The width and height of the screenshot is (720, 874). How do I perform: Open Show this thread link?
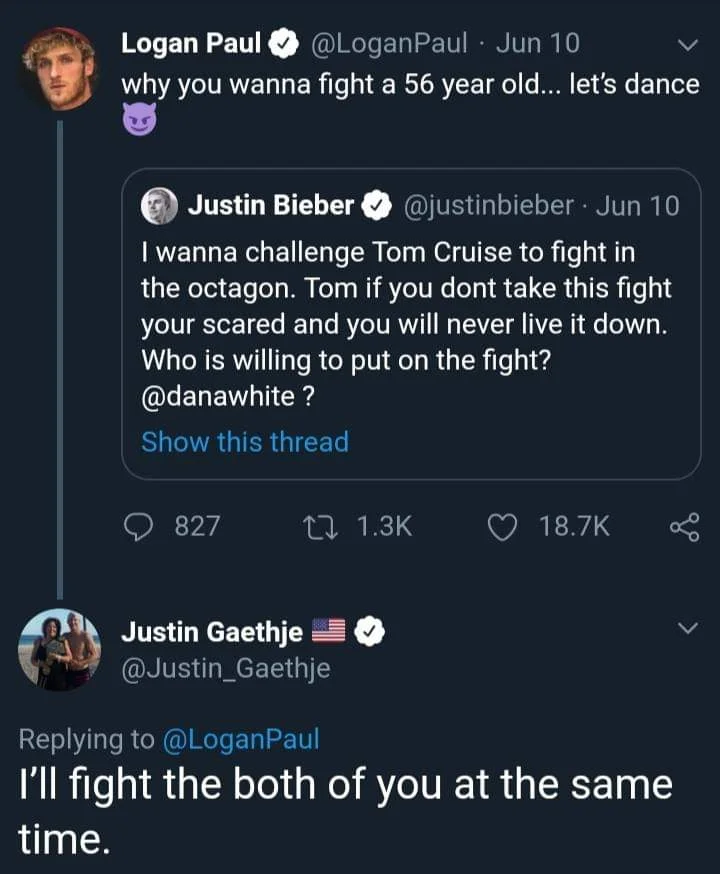tap(245, 442)
